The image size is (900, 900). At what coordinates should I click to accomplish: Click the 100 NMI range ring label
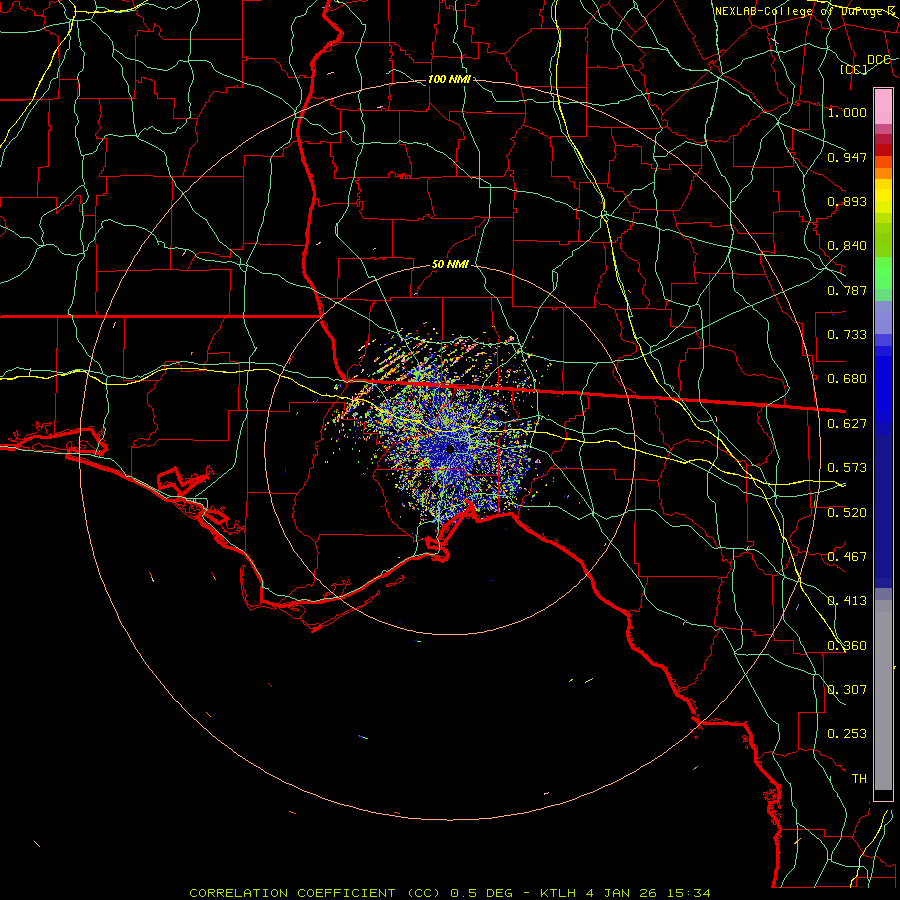pos(449,79)
